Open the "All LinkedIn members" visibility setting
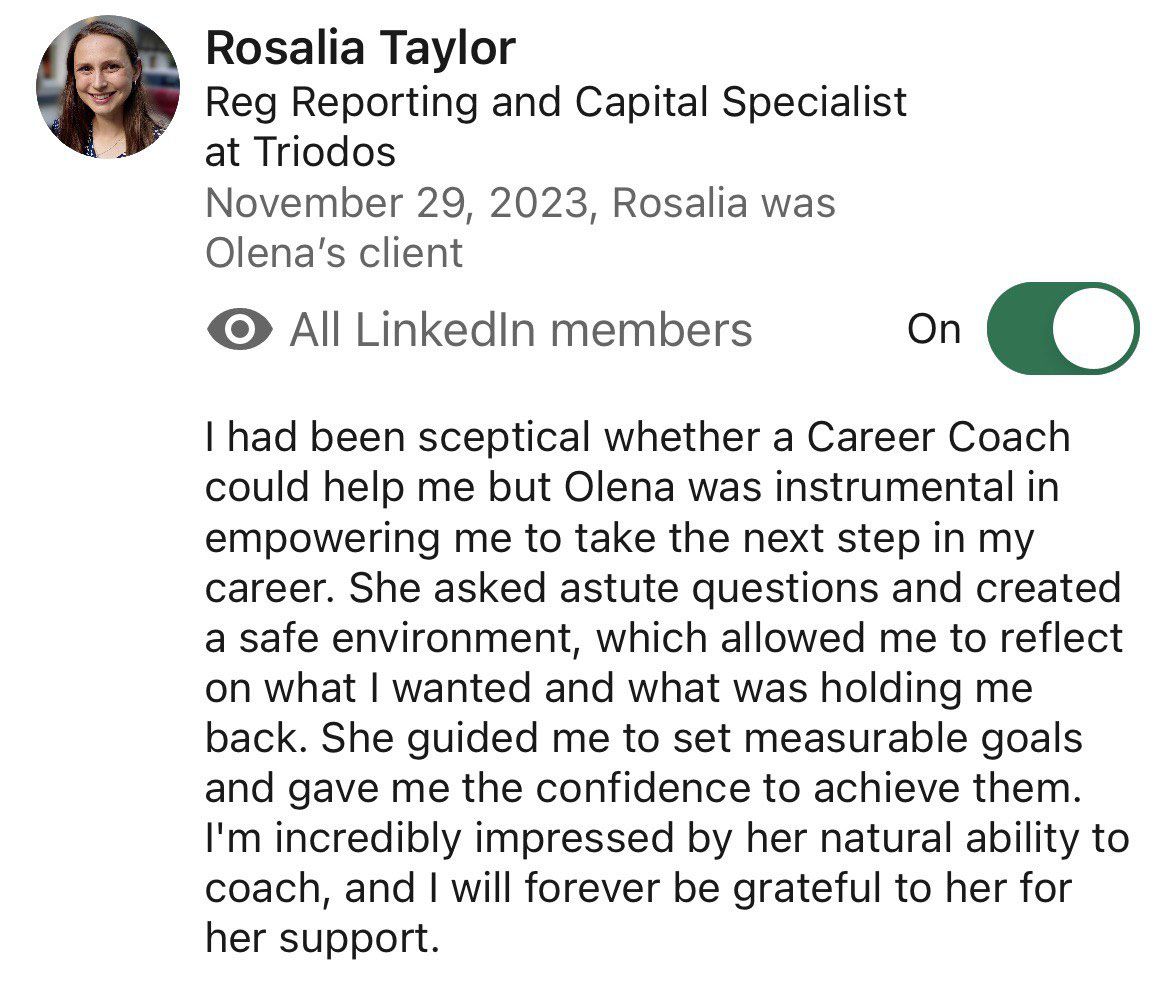Image resolution: width=1170 pixels, height=987 pixels. coord(520,330)
